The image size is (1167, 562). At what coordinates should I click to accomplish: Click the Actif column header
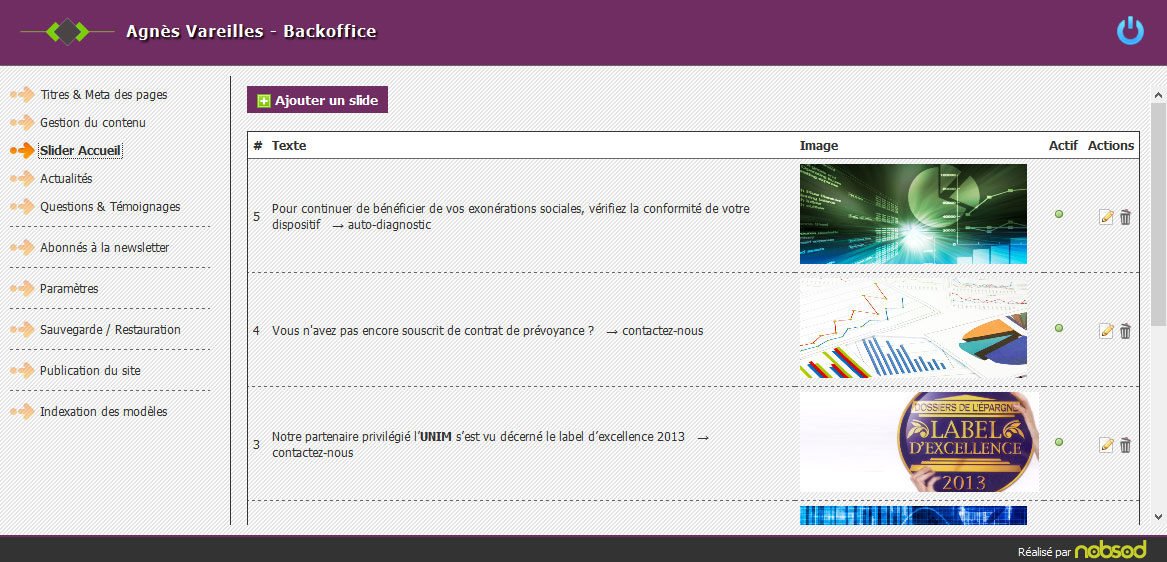pos(1063,145)
